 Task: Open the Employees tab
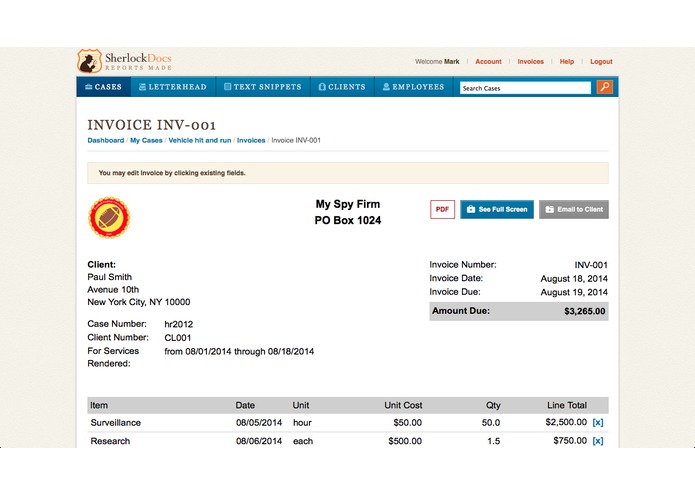coord(414,87)
